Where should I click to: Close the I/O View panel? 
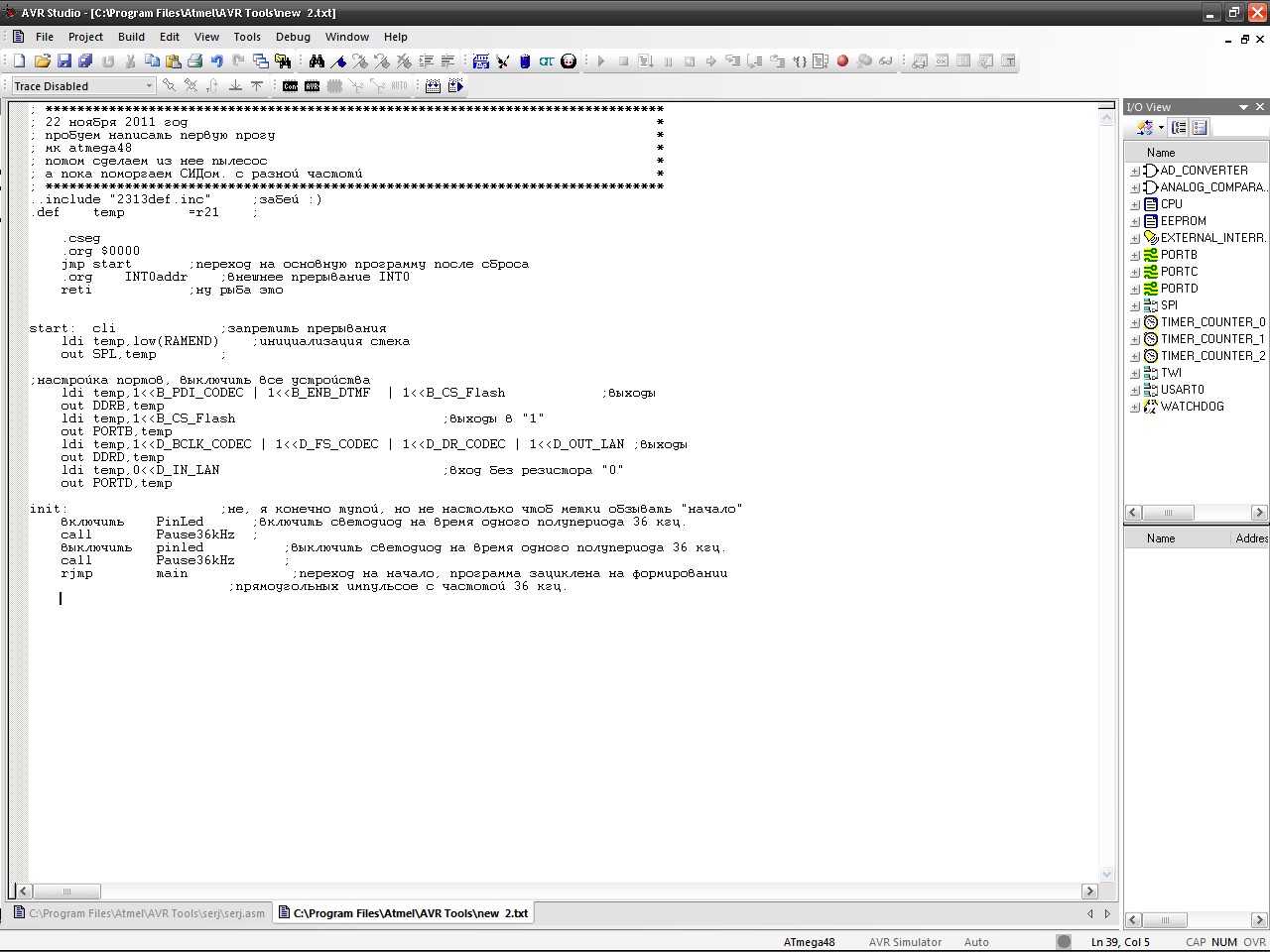click(x=1260, y=107)
